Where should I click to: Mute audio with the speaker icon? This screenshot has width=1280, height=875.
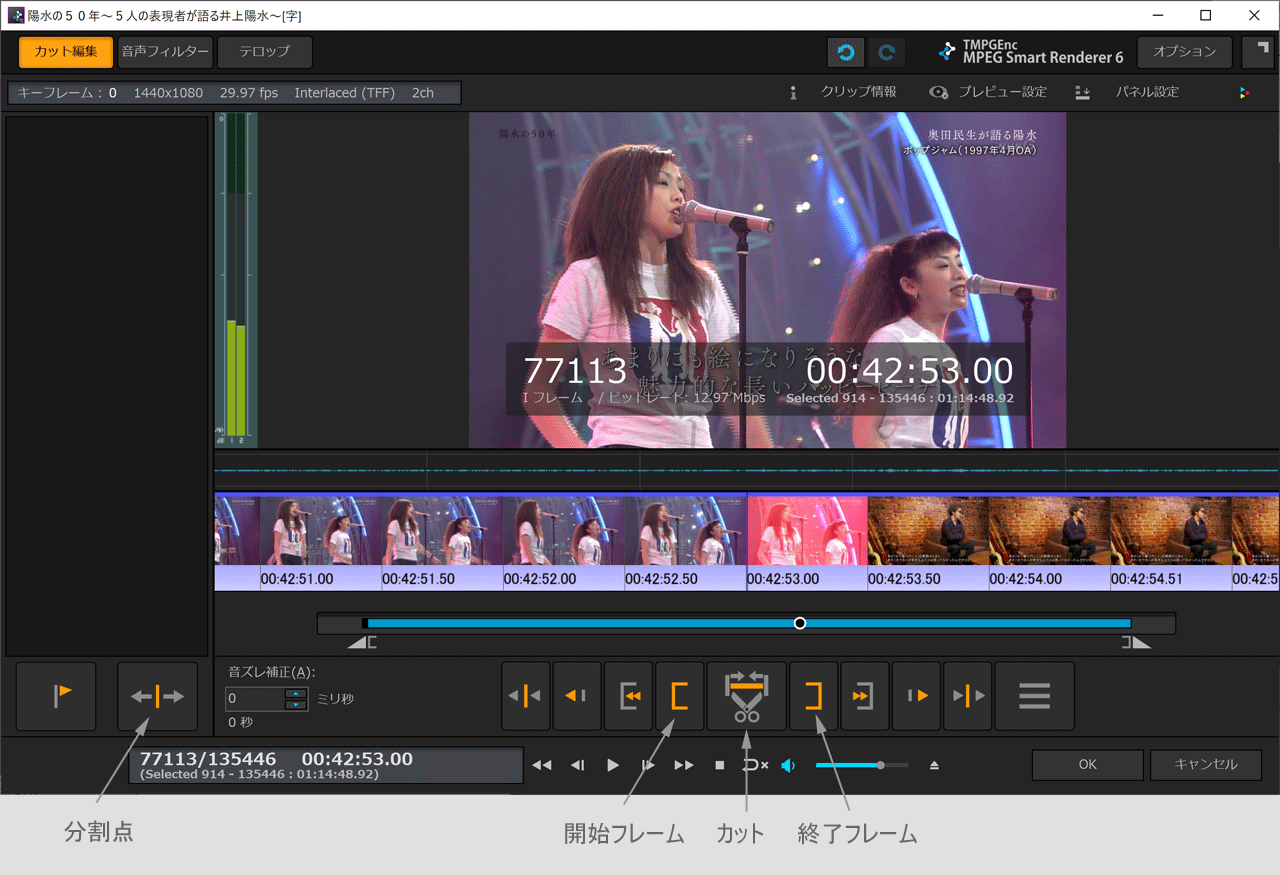[x=789, y=765]
